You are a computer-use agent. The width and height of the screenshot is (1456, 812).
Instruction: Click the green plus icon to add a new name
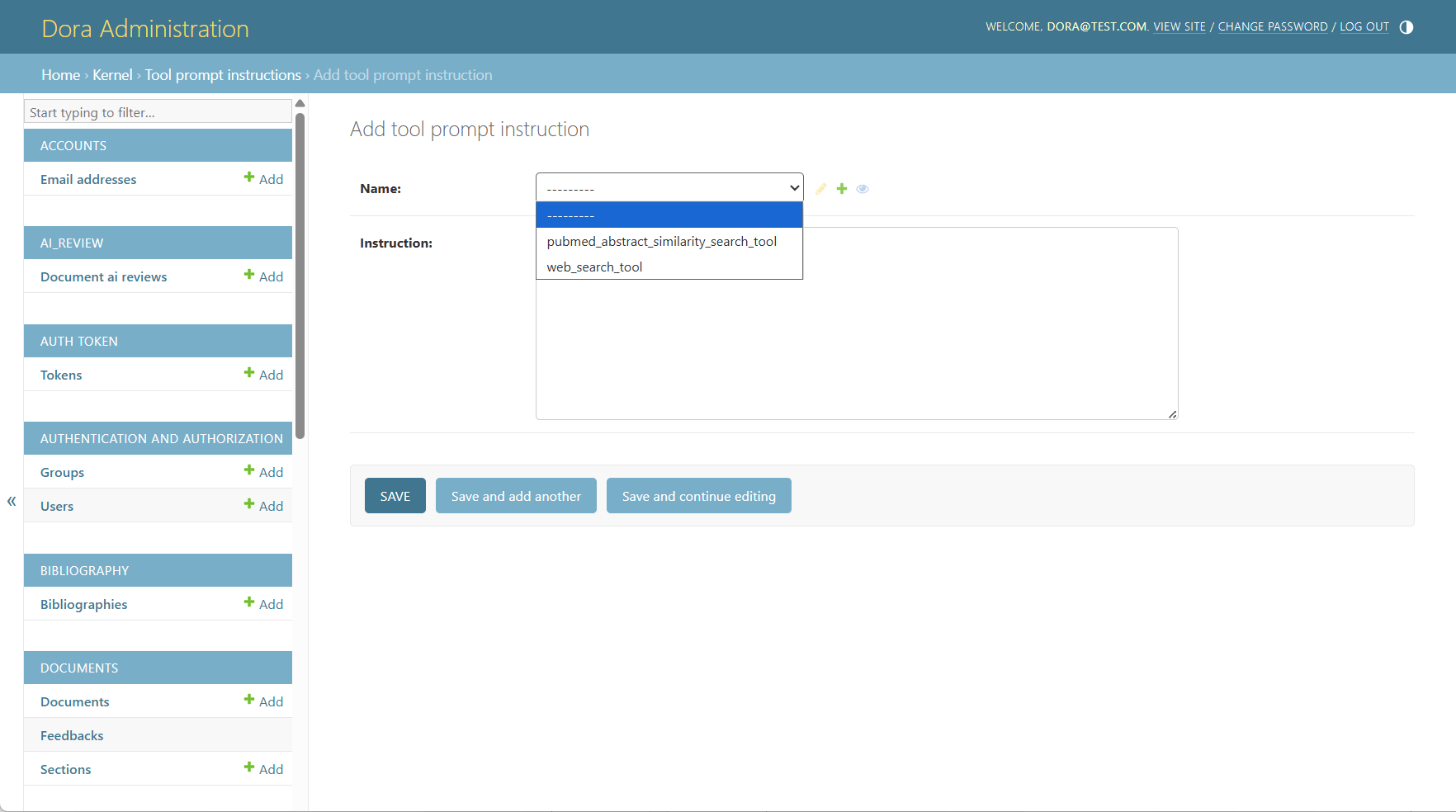841,188
